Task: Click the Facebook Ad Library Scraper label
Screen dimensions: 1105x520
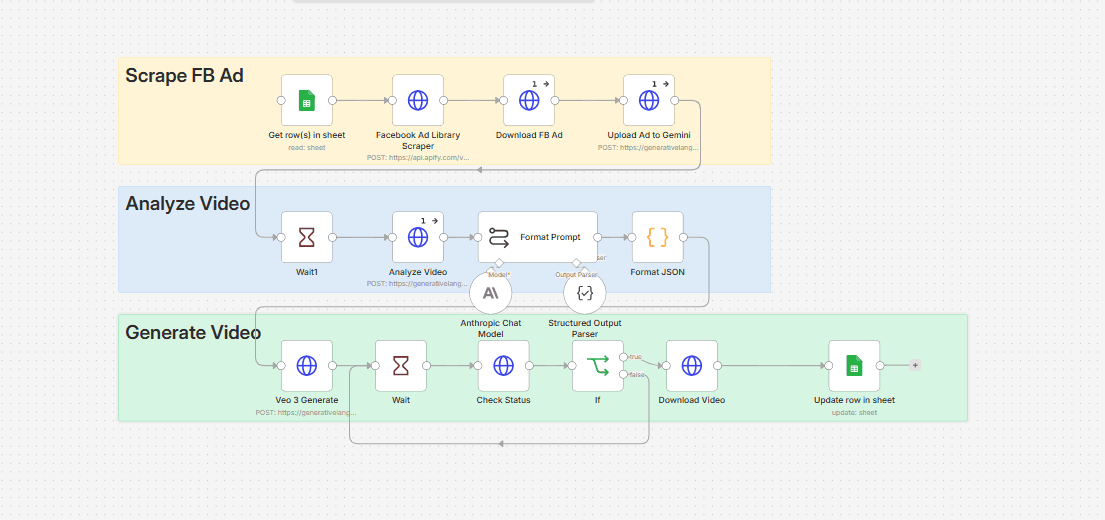Action: 418,140
